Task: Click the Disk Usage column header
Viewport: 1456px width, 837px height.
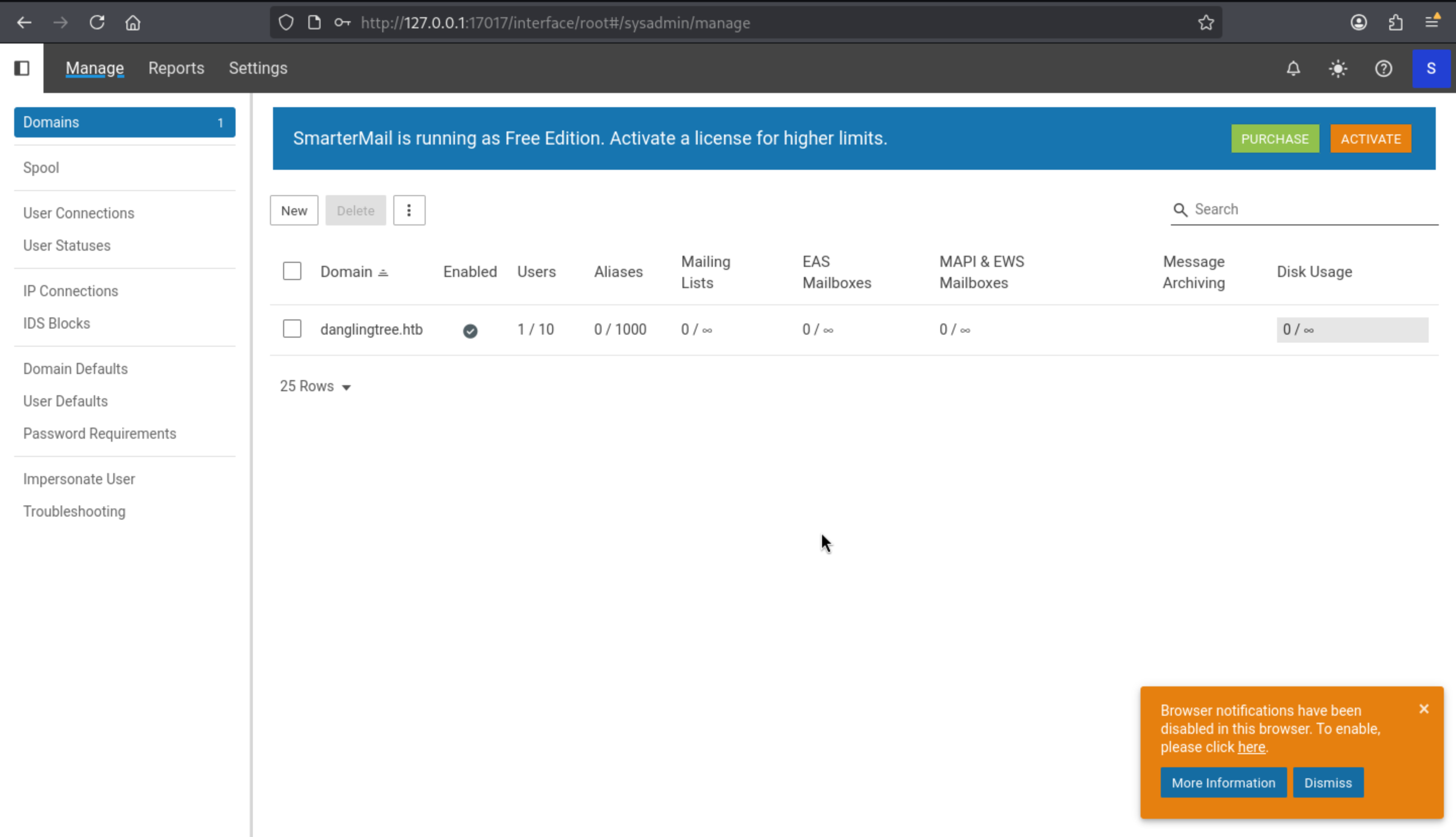Action: 1314,271
